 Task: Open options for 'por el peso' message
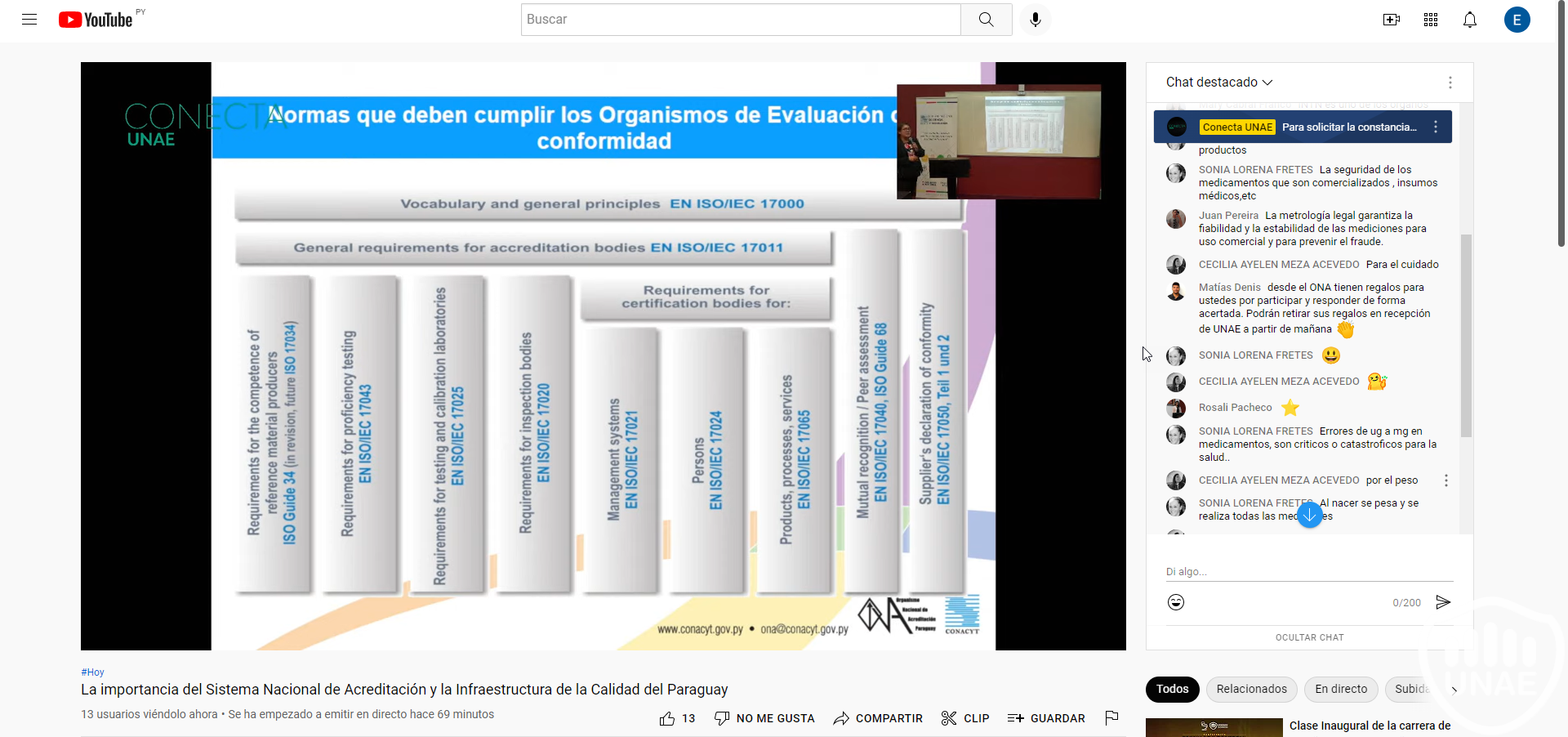(x=1446, y=480)
